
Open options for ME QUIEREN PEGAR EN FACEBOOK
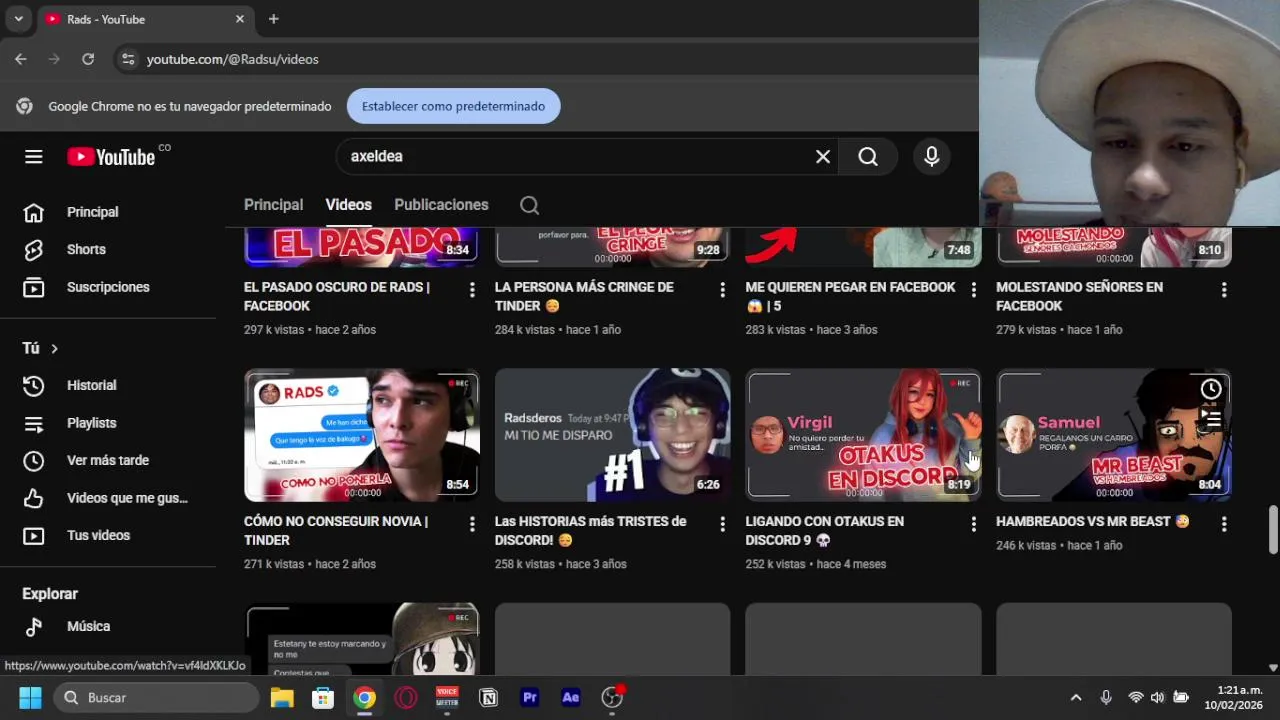click(973, 290)
